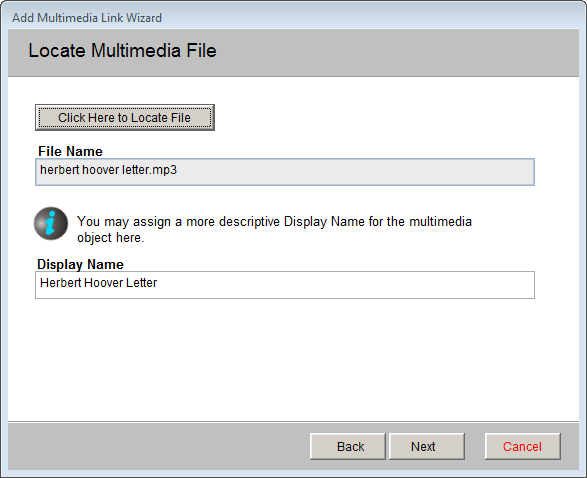The width and height of the screenshot is (587, 478).
Task: Click the word Herbert in Display Name field
Action: pyautogui.click(x=61, y=283)
